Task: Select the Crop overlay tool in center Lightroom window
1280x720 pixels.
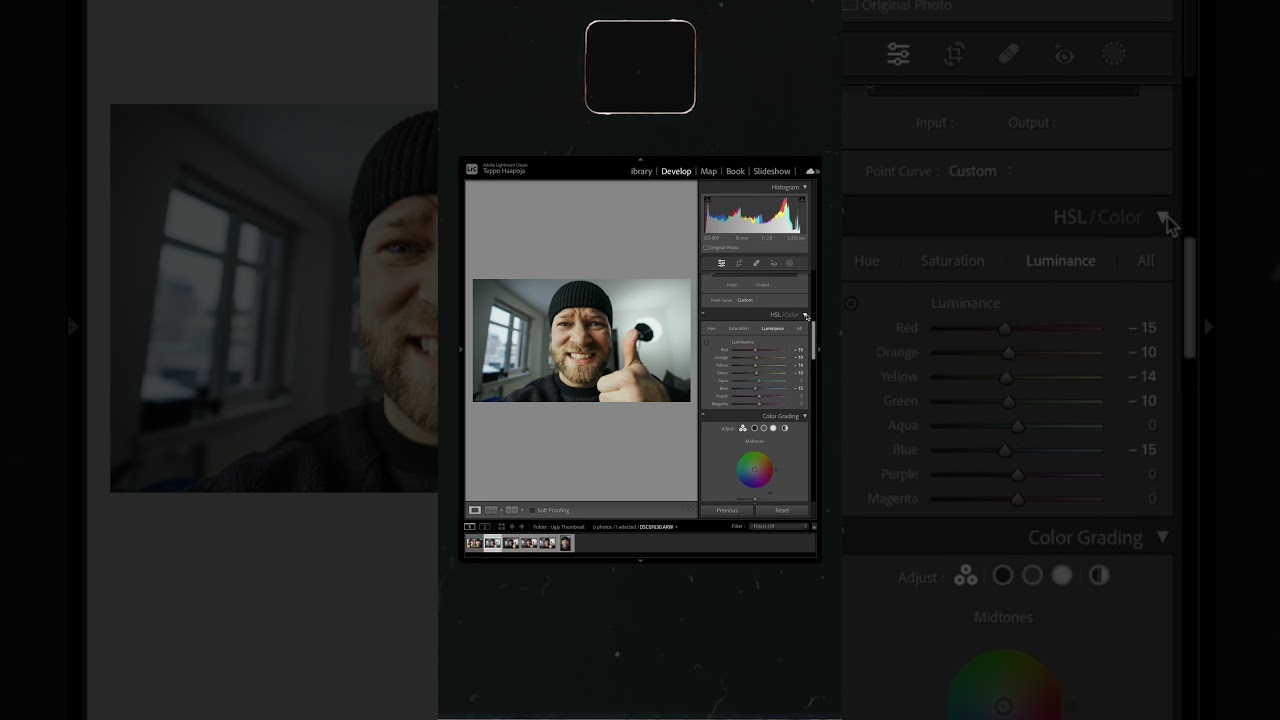Action: 739,263
